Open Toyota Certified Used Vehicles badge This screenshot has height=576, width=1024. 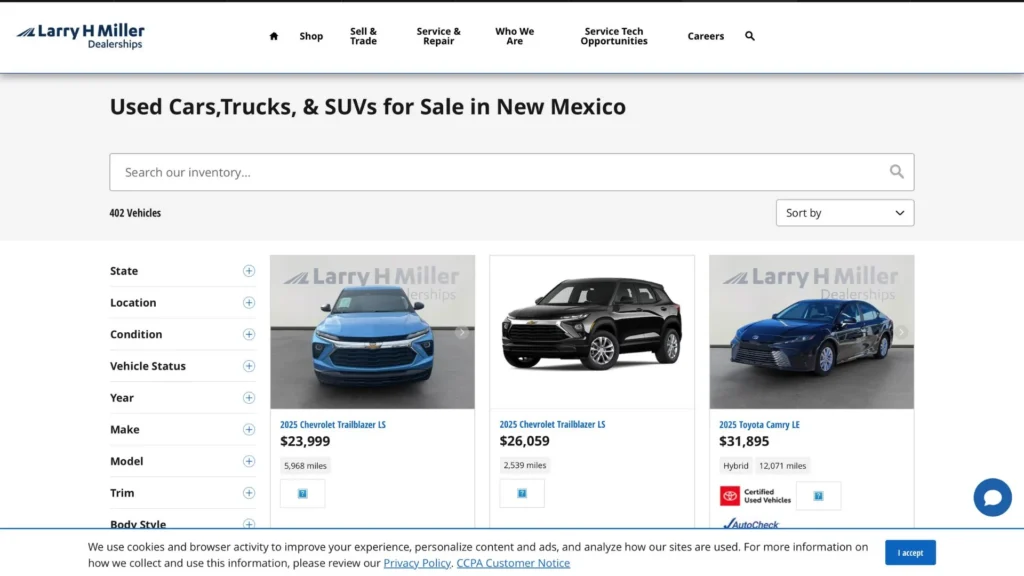pos(756,496)
